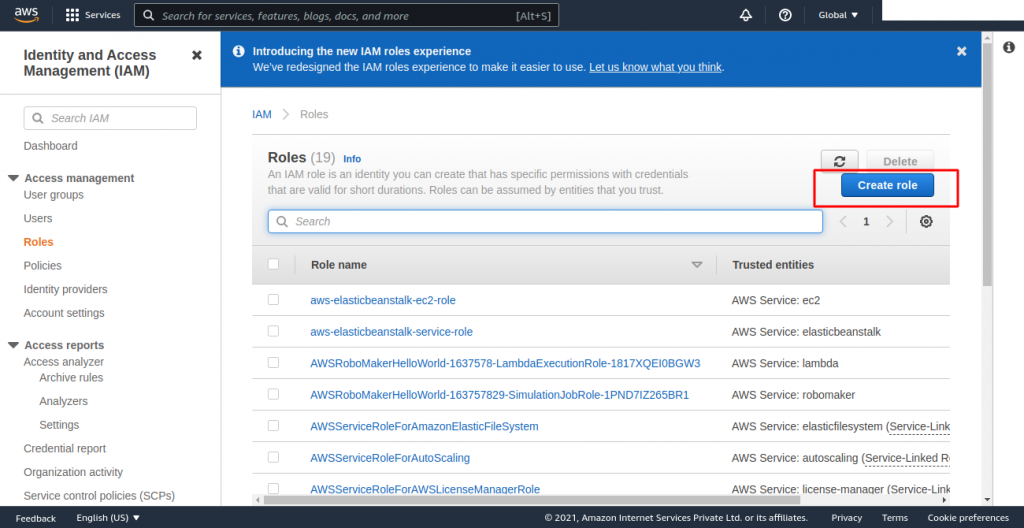Image resolution: width=1024 pixels, height=528 pixels.
Task: Check AWSServiceRoleForAmazonElasticFileSystem checkbox
Action: (274, 425)
